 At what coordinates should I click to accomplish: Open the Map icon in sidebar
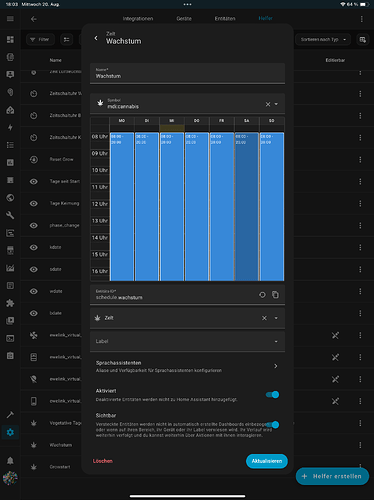pyautogui.click(x=10, y=92)
